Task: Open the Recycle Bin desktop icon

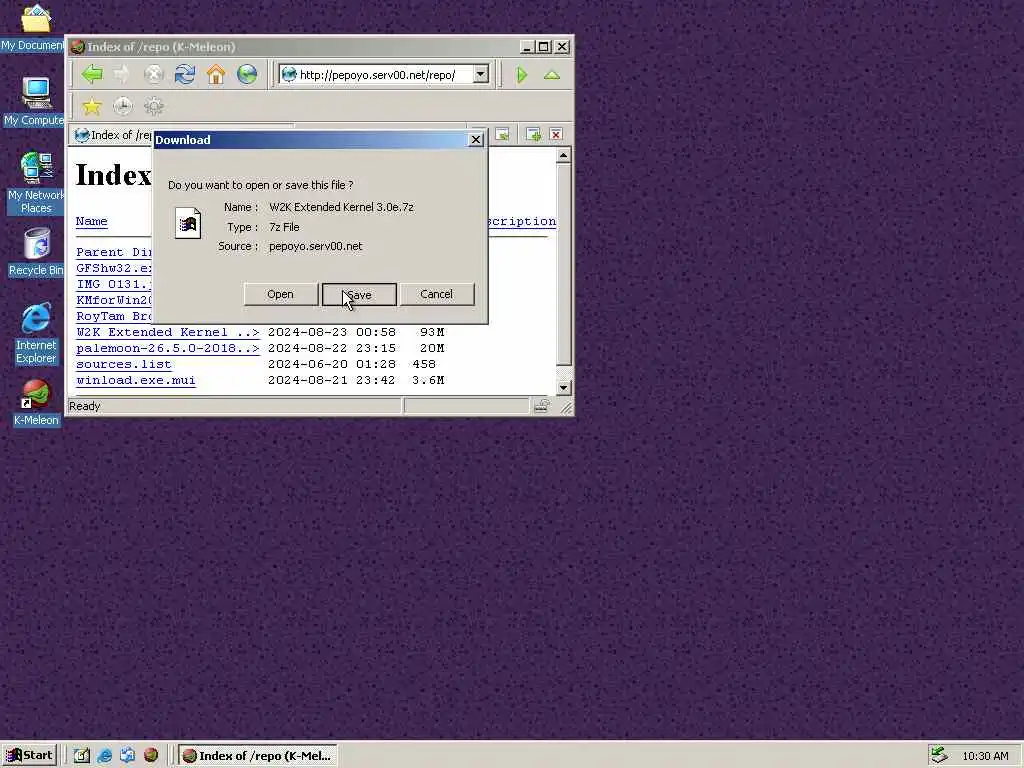Action: [x=36, y=252]
